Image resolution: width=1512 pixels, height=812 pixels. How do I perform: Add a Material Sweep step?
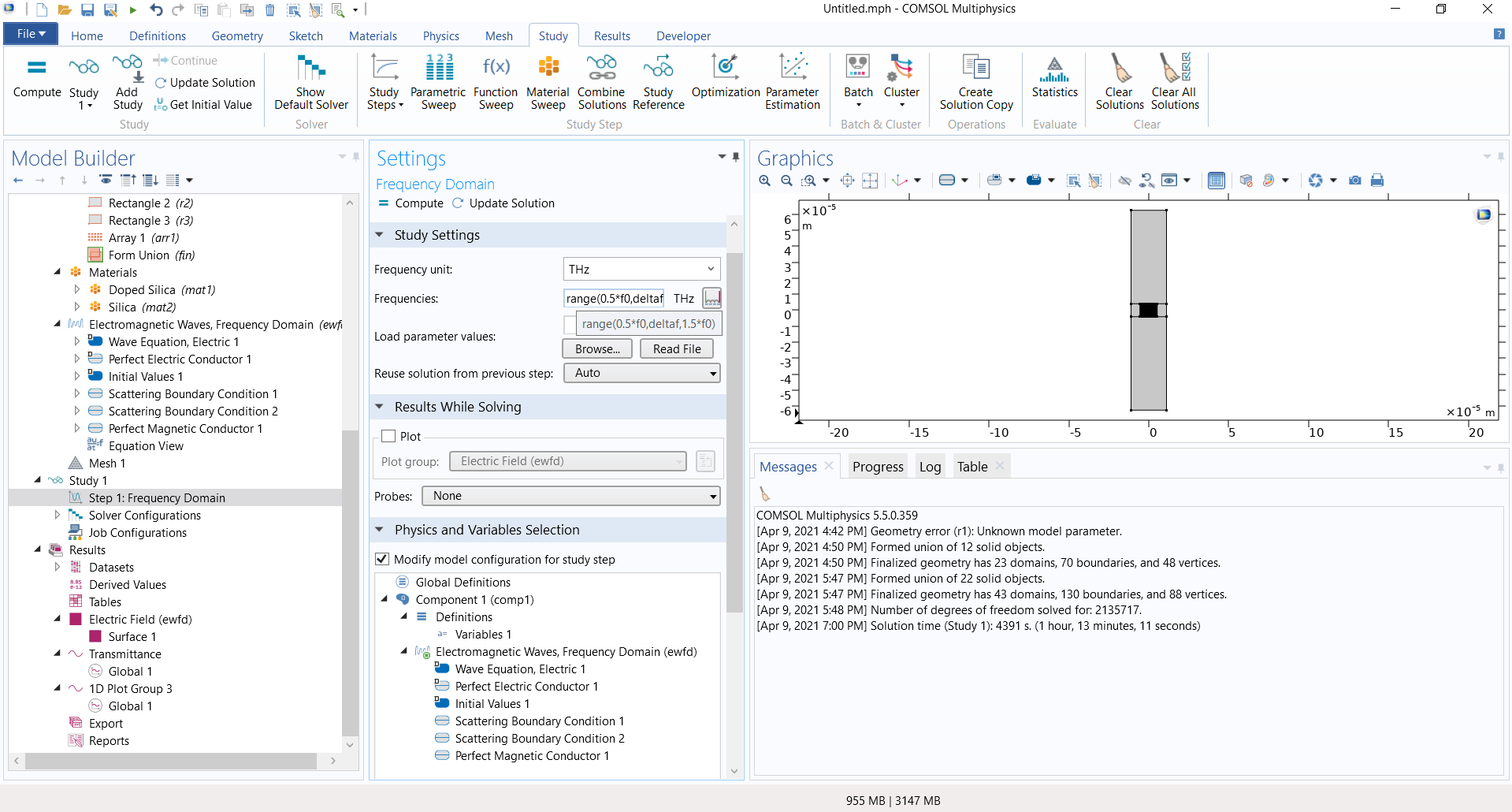point(548,82)
